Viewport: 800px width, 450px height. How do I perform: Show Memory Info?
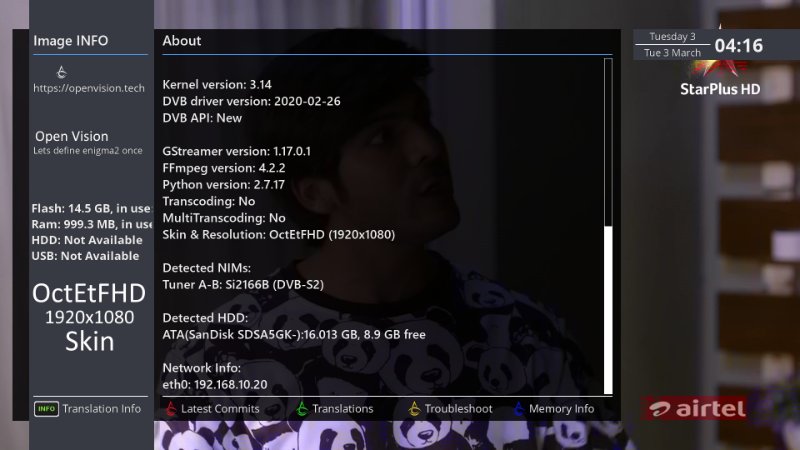click(561, 409)
